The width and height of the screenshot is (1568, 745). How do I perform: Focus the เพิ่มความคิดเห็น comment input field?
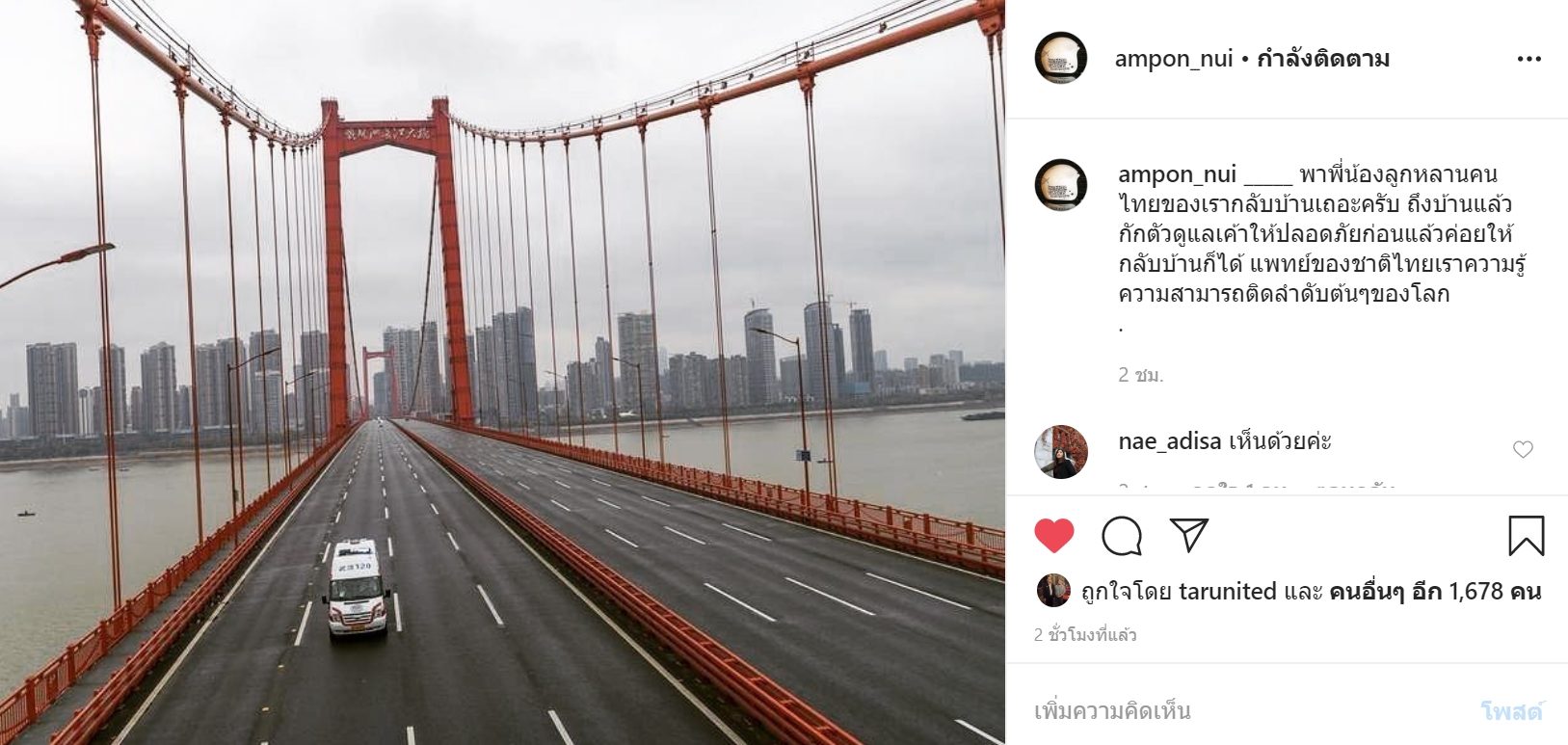click(x=1253, y=711)
